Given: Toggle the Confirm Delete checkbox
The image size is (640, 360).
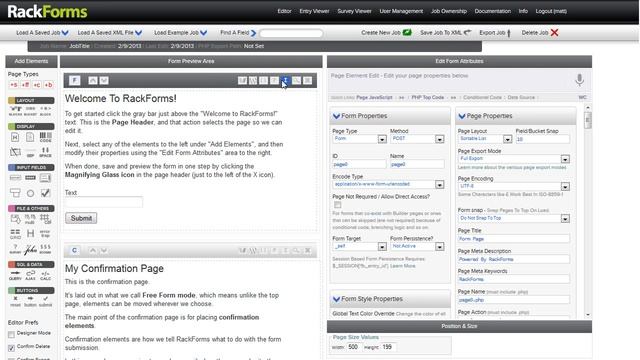Looking at the screenshot, I should click(x=11, y=348).
